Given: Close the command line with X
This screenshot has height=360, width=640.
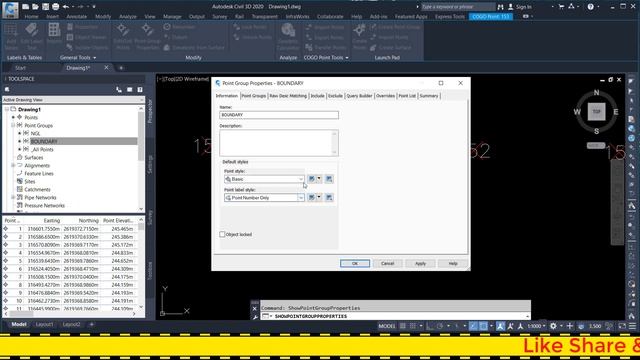Looking at the screenshot, I should 254,309.
